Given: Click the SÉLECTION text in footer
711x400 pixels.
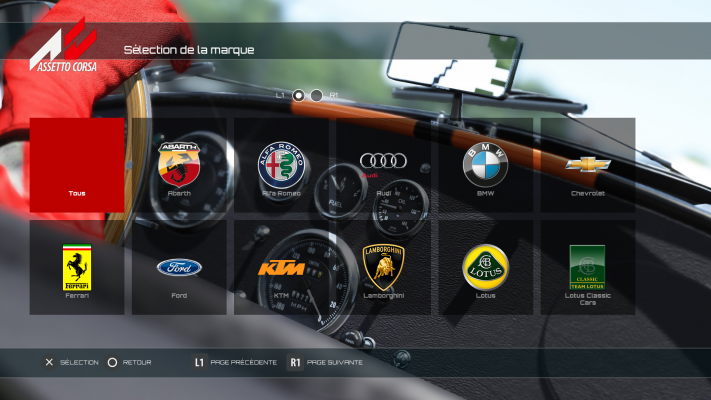Looking at the screenshot, I should [x=79, y=362].
